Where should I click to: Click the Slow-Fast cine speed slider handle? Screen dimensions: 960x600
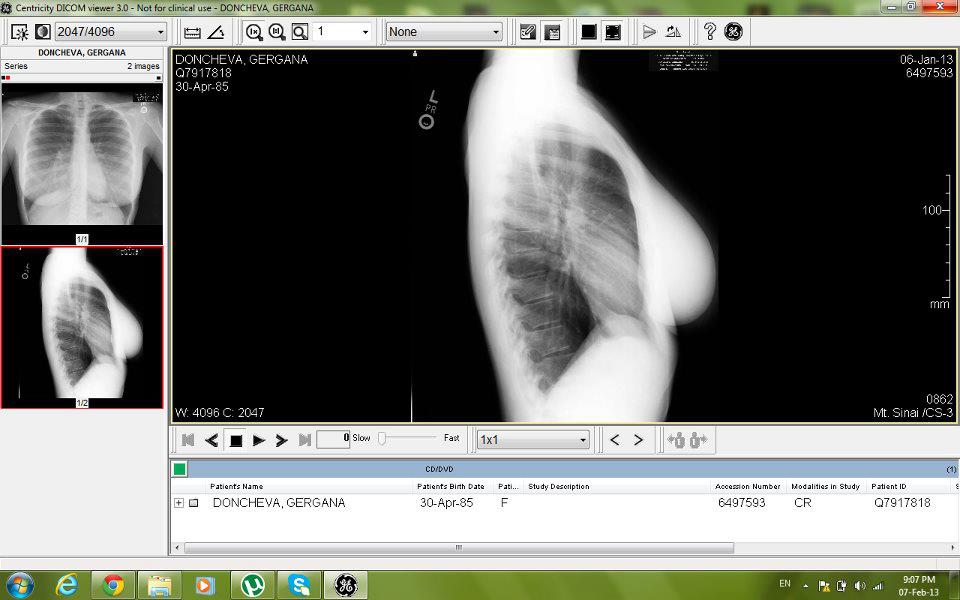pos(381,438)
